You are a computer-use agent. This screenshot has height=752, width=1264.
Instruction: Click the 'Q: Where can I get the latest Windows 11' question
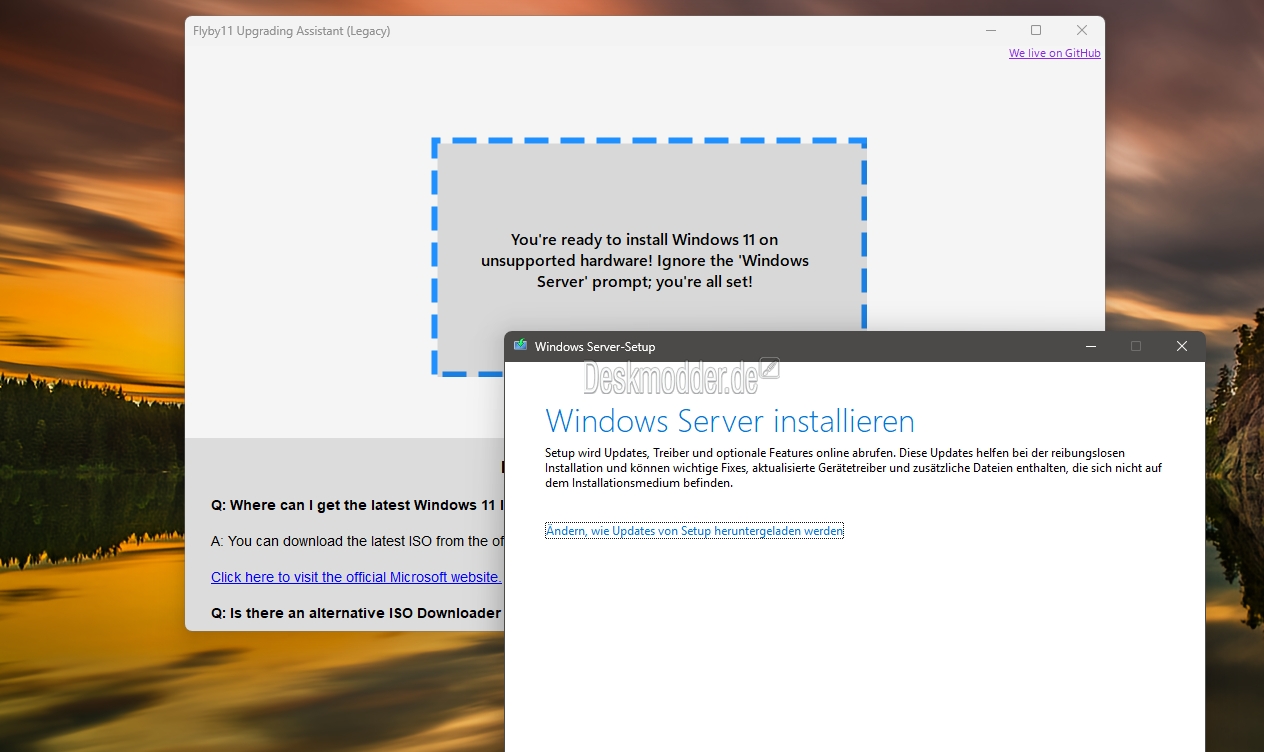click(x=357, y=505)
